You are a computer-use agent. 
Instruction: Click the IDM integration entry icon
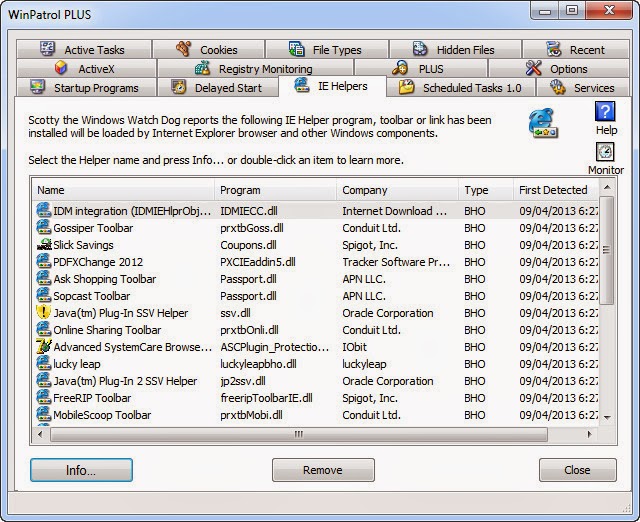coord(44,211)
